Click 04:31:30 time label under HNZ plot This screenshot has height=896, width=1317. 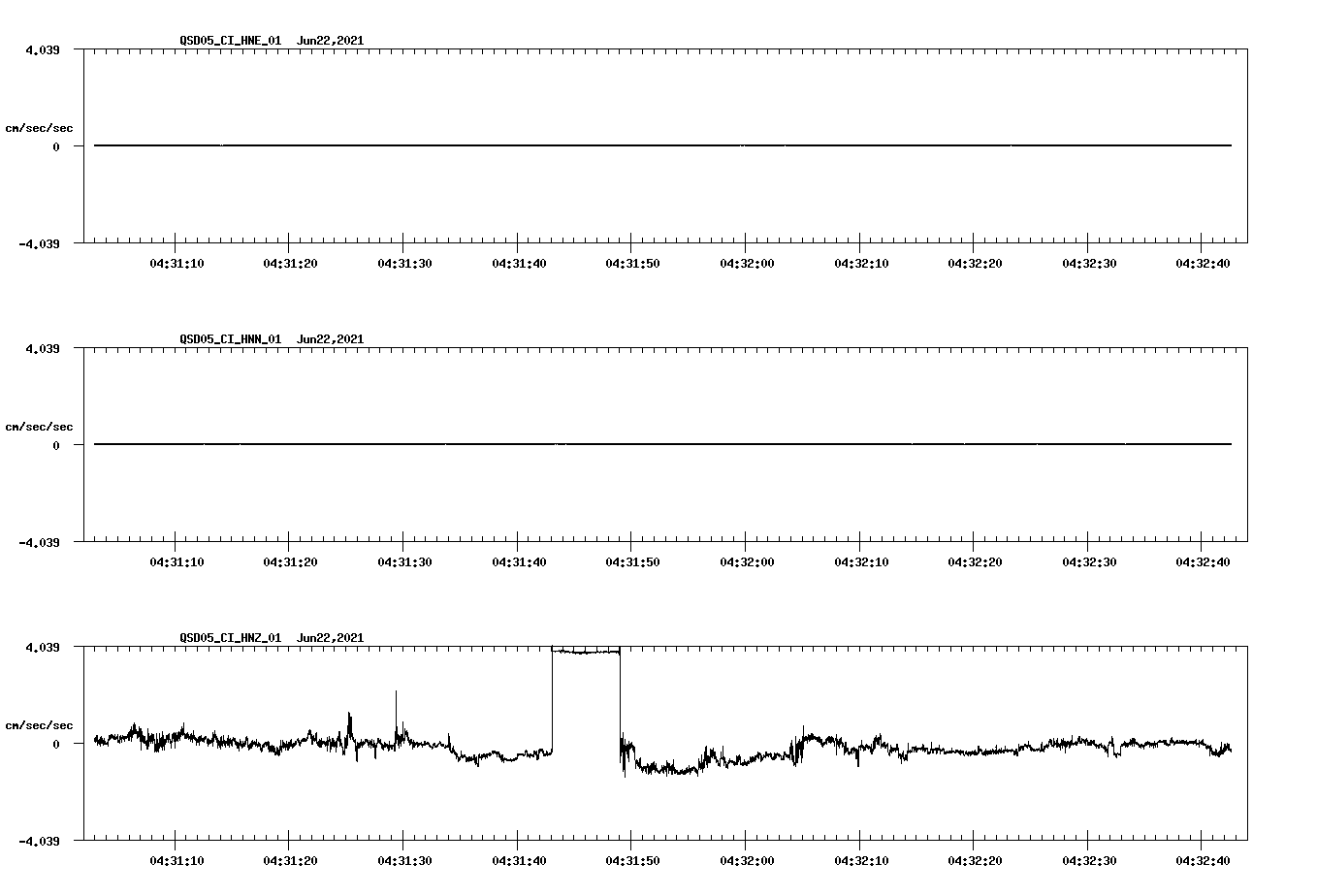404,860
